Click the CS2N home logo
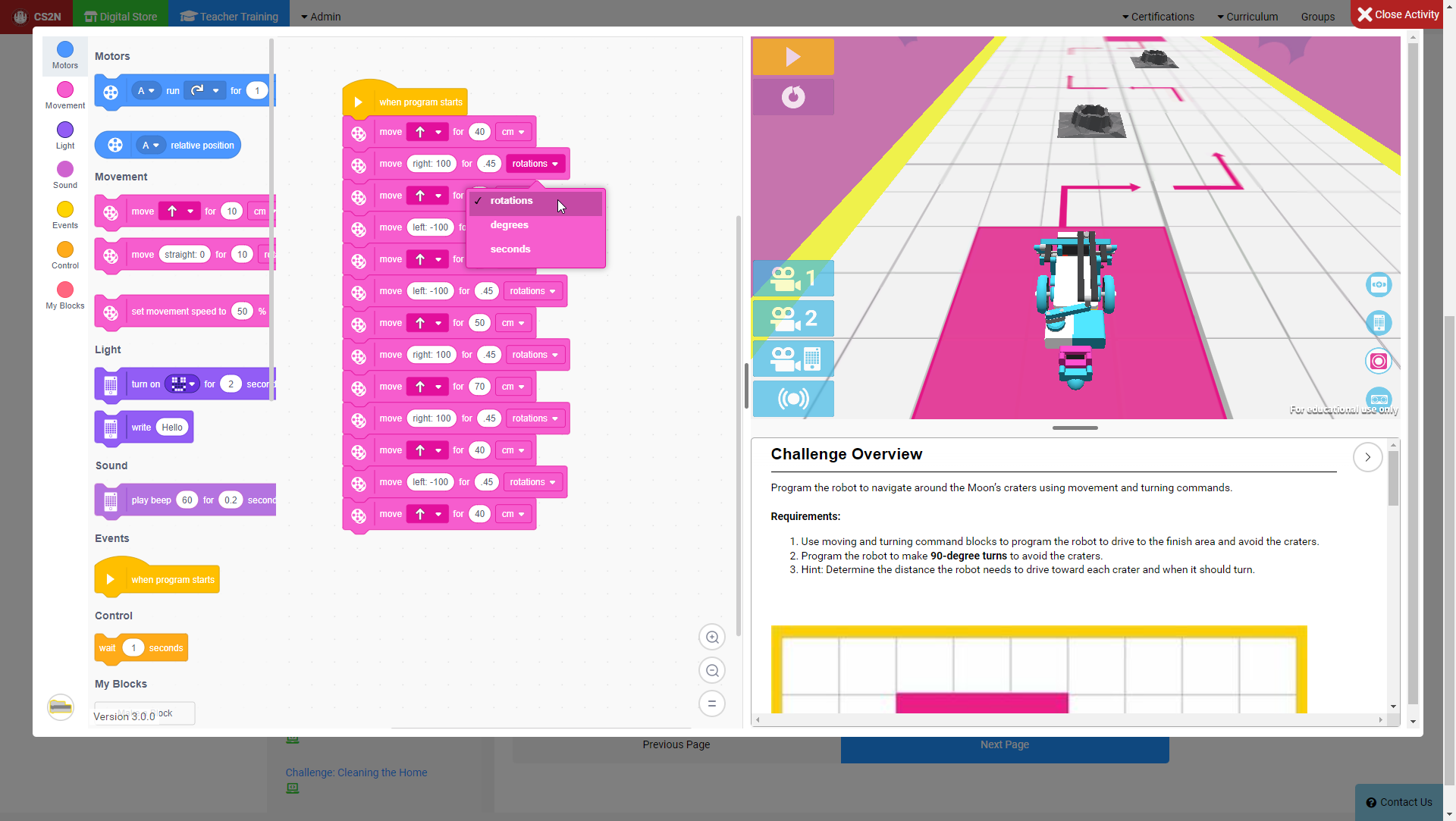Viewport: 1456px width, 821px height. pos(36,17)
